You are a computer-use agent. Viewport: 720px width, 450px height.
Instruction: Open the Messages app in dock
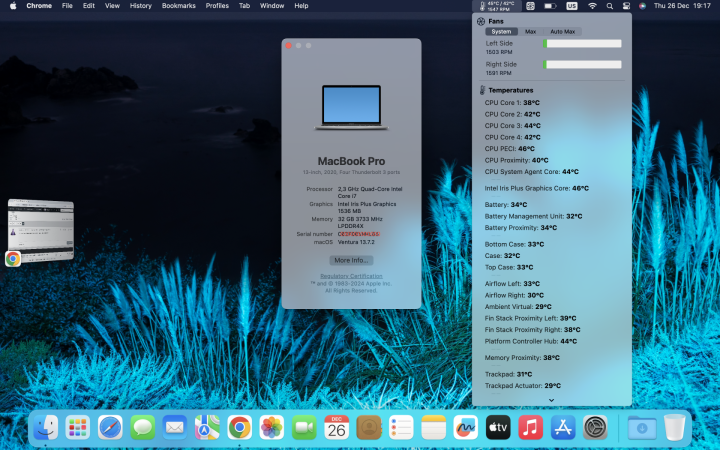tap(142, 427)
